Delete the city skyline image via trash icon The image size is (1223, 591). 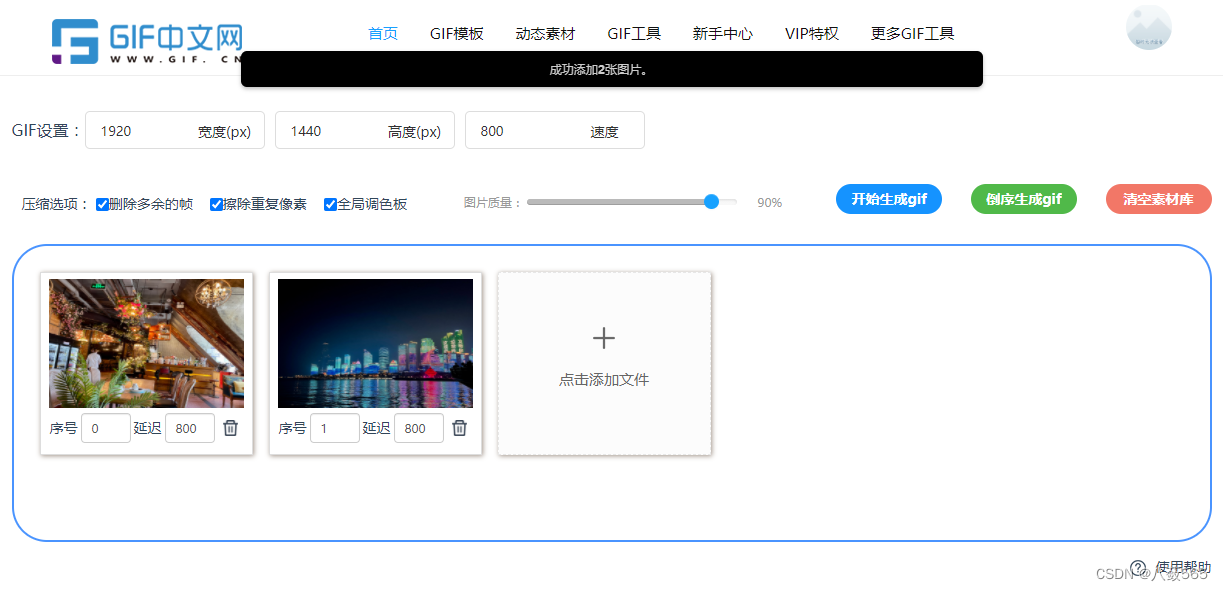[x=460, y=427]
